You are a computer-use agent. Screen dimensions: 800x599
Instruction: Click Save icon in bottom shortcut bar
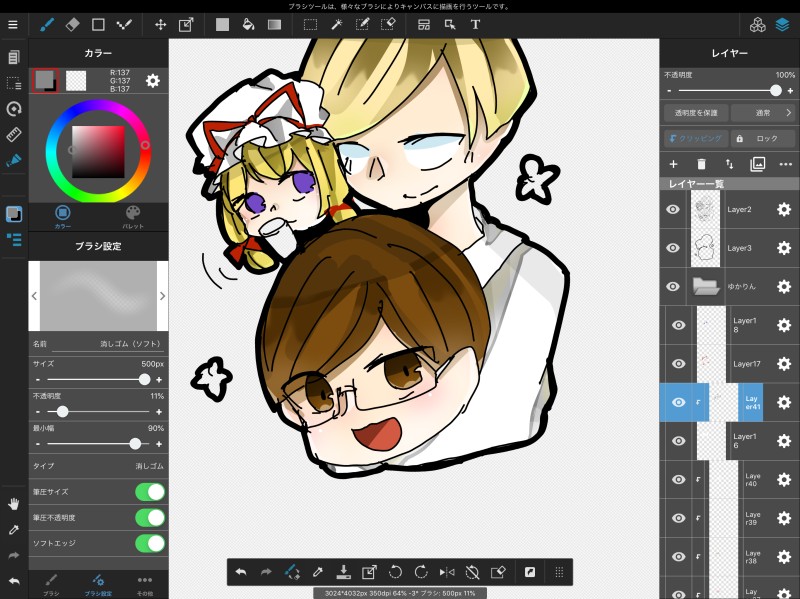point(344,572)
